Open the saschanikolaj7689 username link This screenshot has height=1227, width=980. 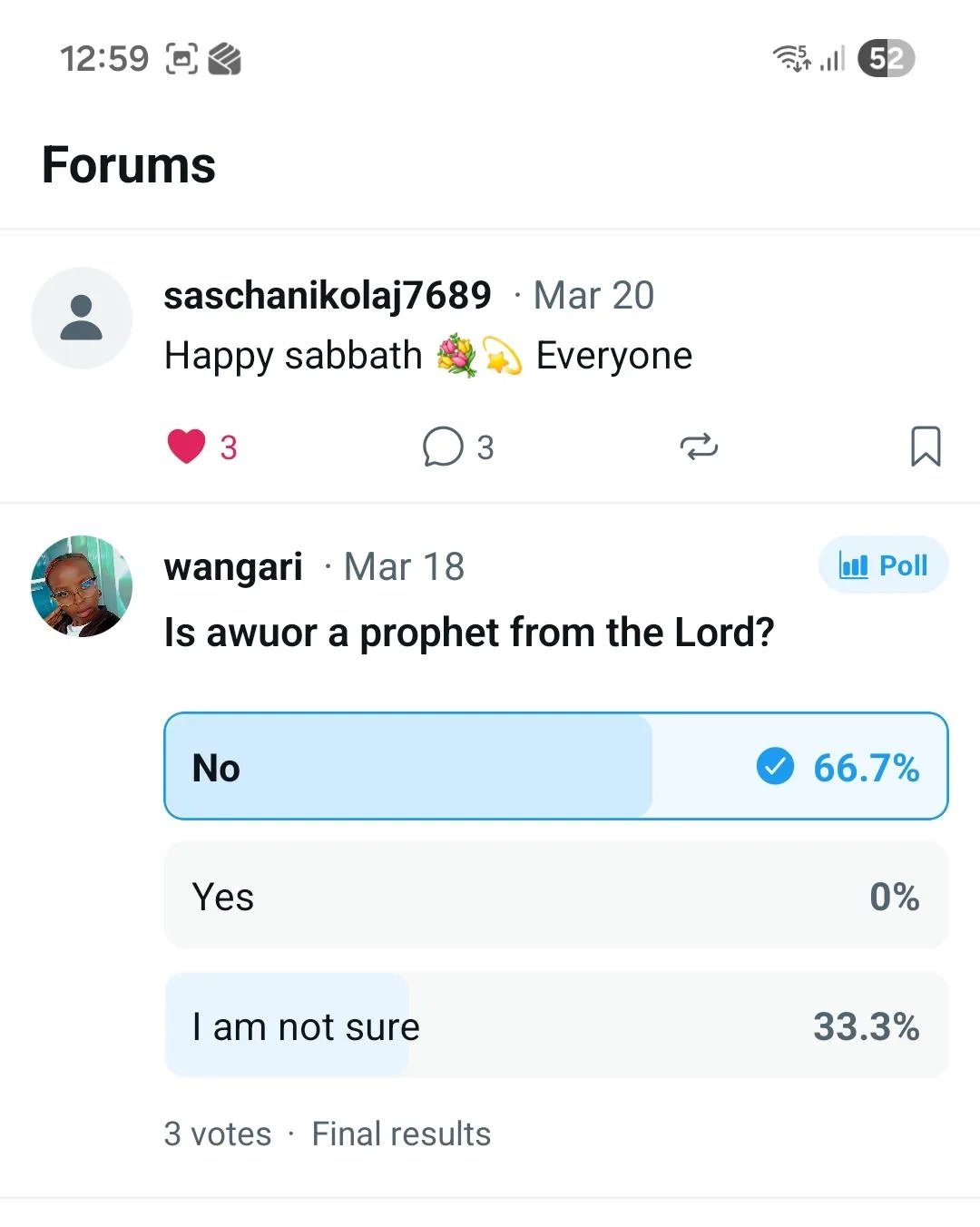[x=327, y=295]
